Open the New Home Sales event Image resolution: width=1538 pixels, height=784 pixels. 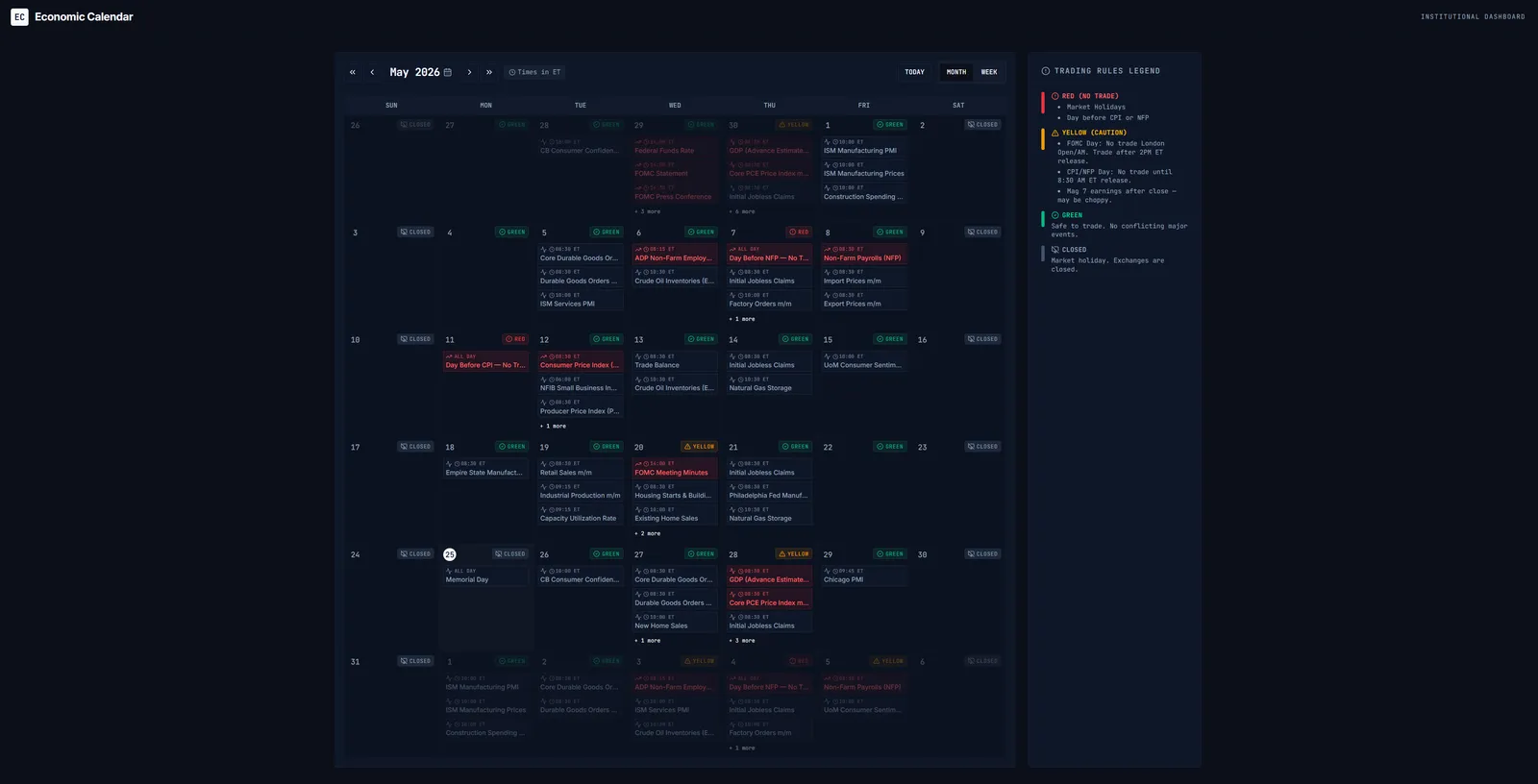click(x=675, y=622)
